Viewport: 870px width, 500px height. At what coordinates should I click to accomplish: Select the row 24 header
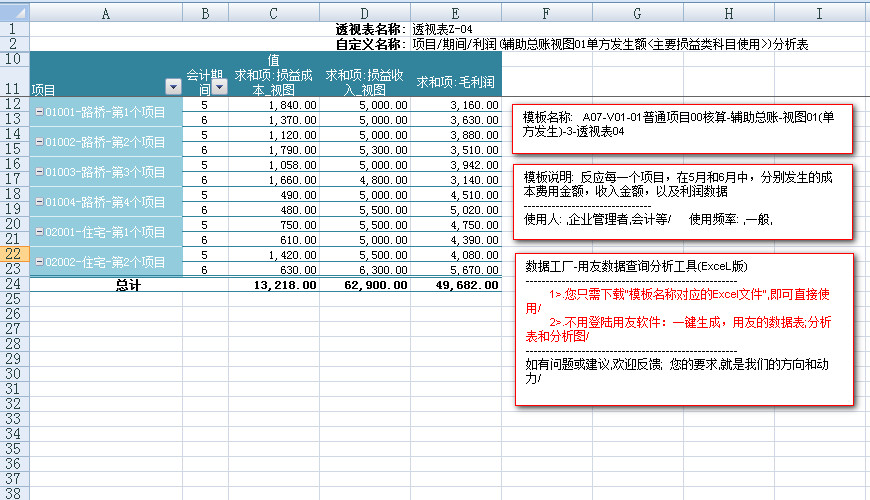tap(15, 284)
